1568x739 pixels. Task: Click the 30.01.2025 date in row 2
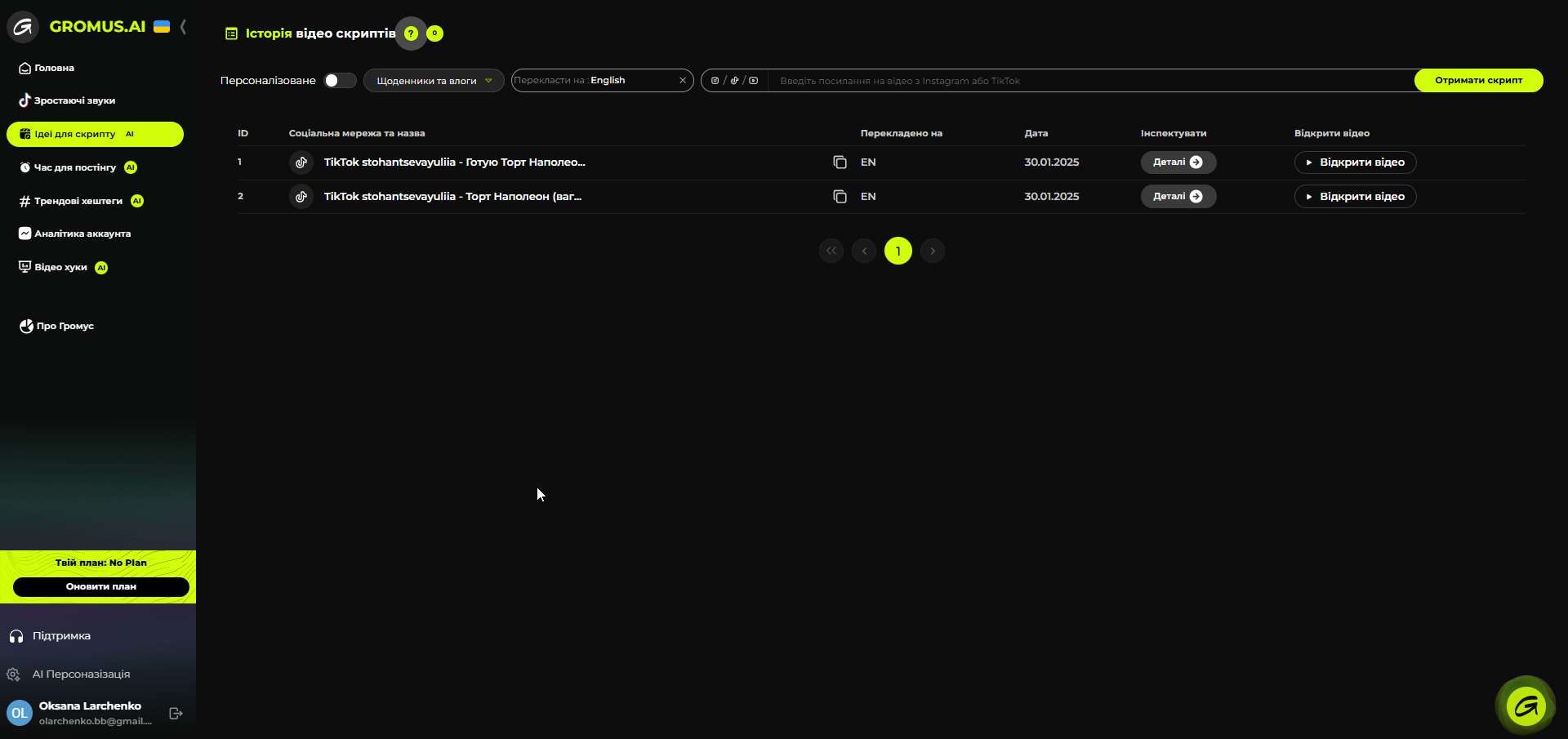tap(1052, 197)
